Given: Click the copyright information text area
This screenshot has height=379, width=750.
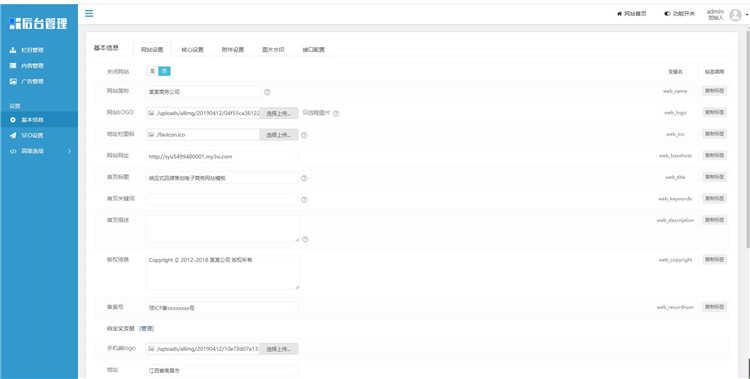Looking at the screenshot, I should click(223, 272).
